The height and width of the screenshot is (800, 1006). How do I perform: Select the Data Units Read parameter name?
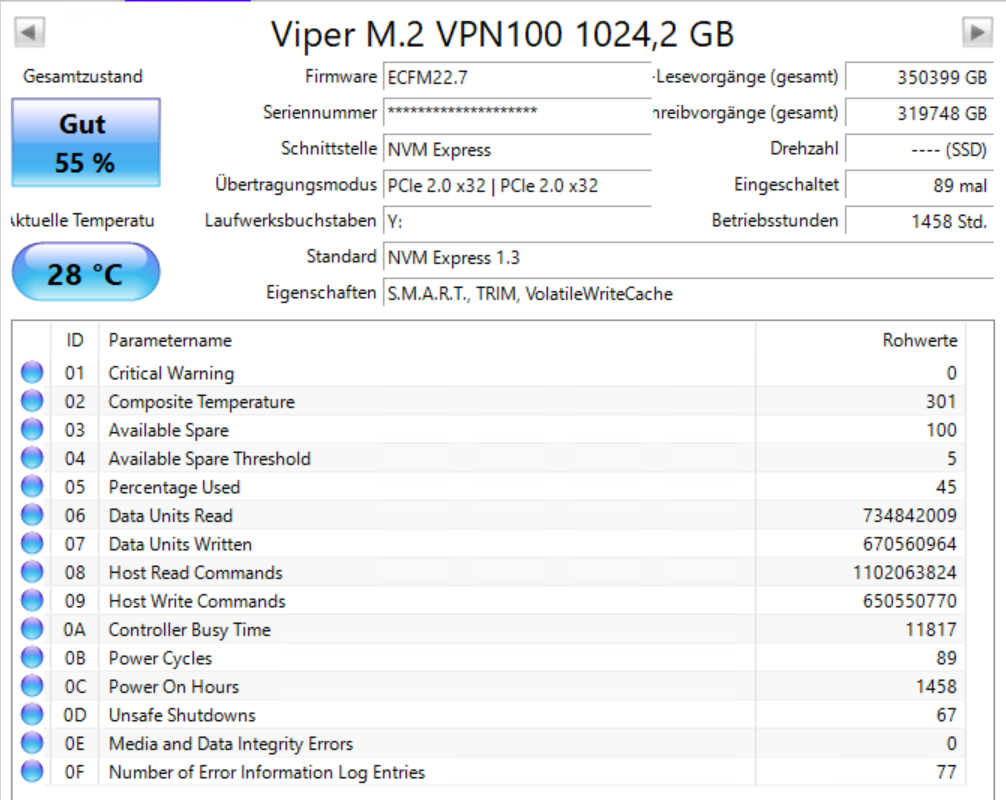tap(171, 516)
